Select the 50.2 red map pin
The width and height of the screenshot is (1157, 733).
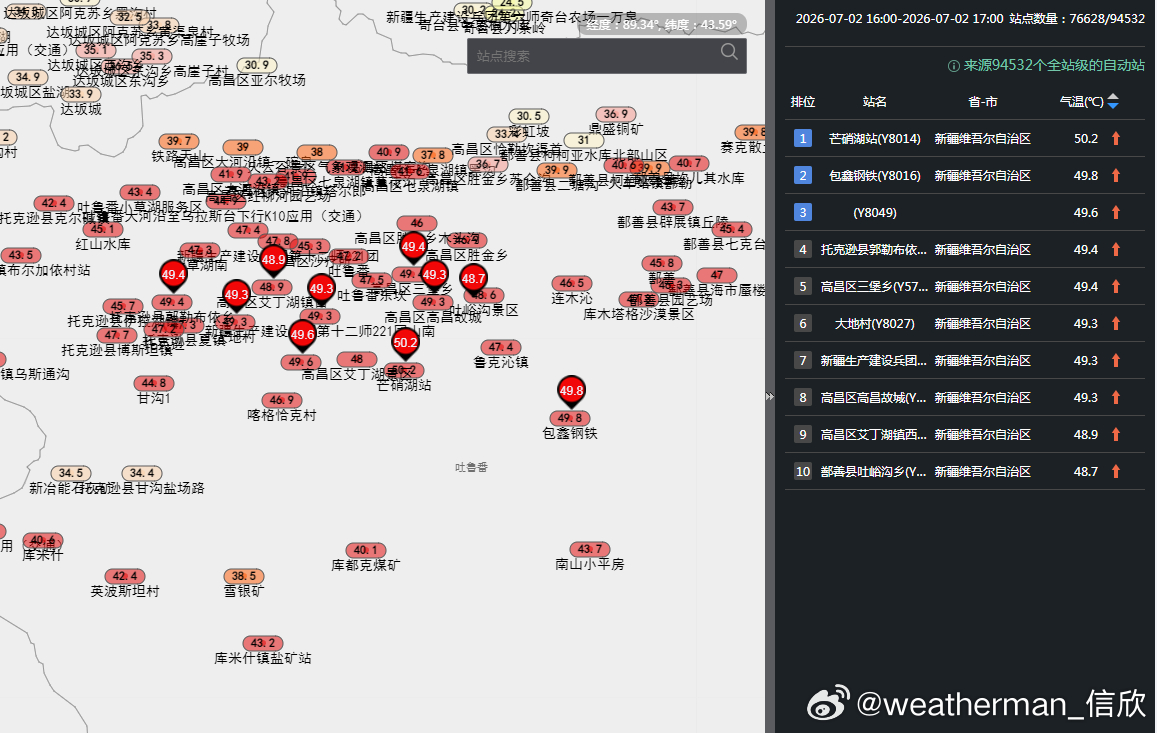click(x=405, y=344)
